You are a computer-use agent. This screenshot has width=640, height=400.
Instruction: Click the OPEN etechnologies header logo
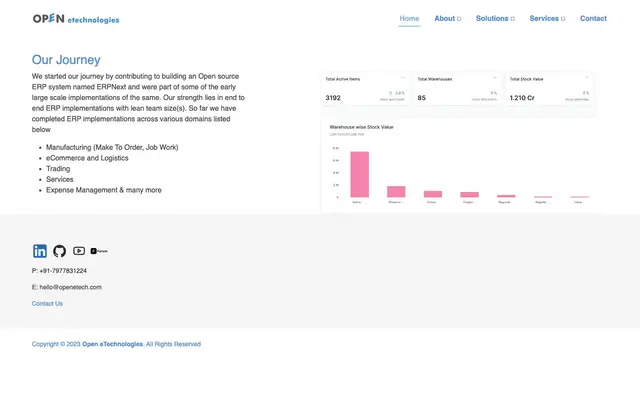[x=76, y=19]
